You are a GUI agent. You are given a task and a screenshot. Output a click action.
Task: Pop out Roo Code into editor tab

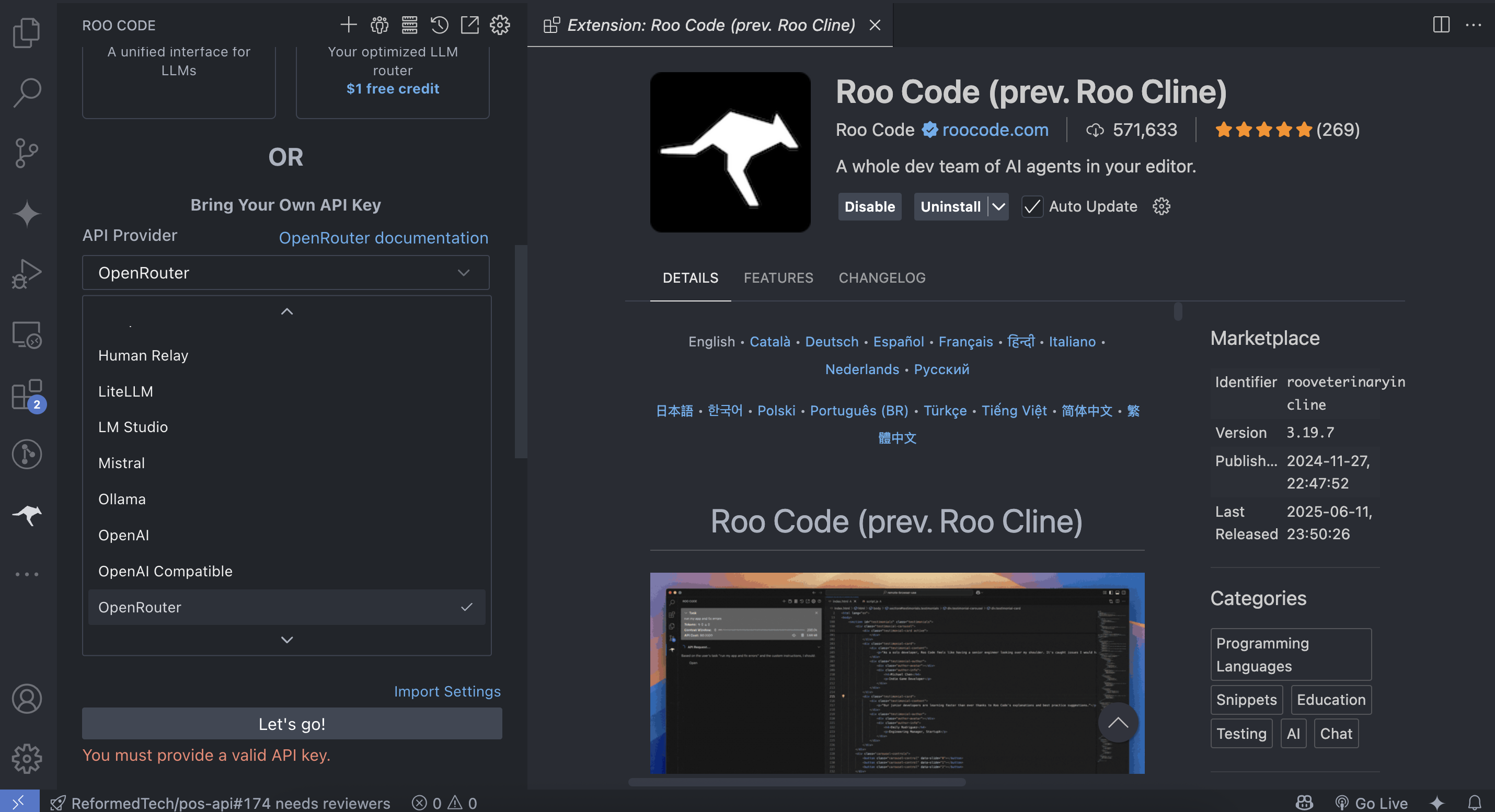(469, 25)
